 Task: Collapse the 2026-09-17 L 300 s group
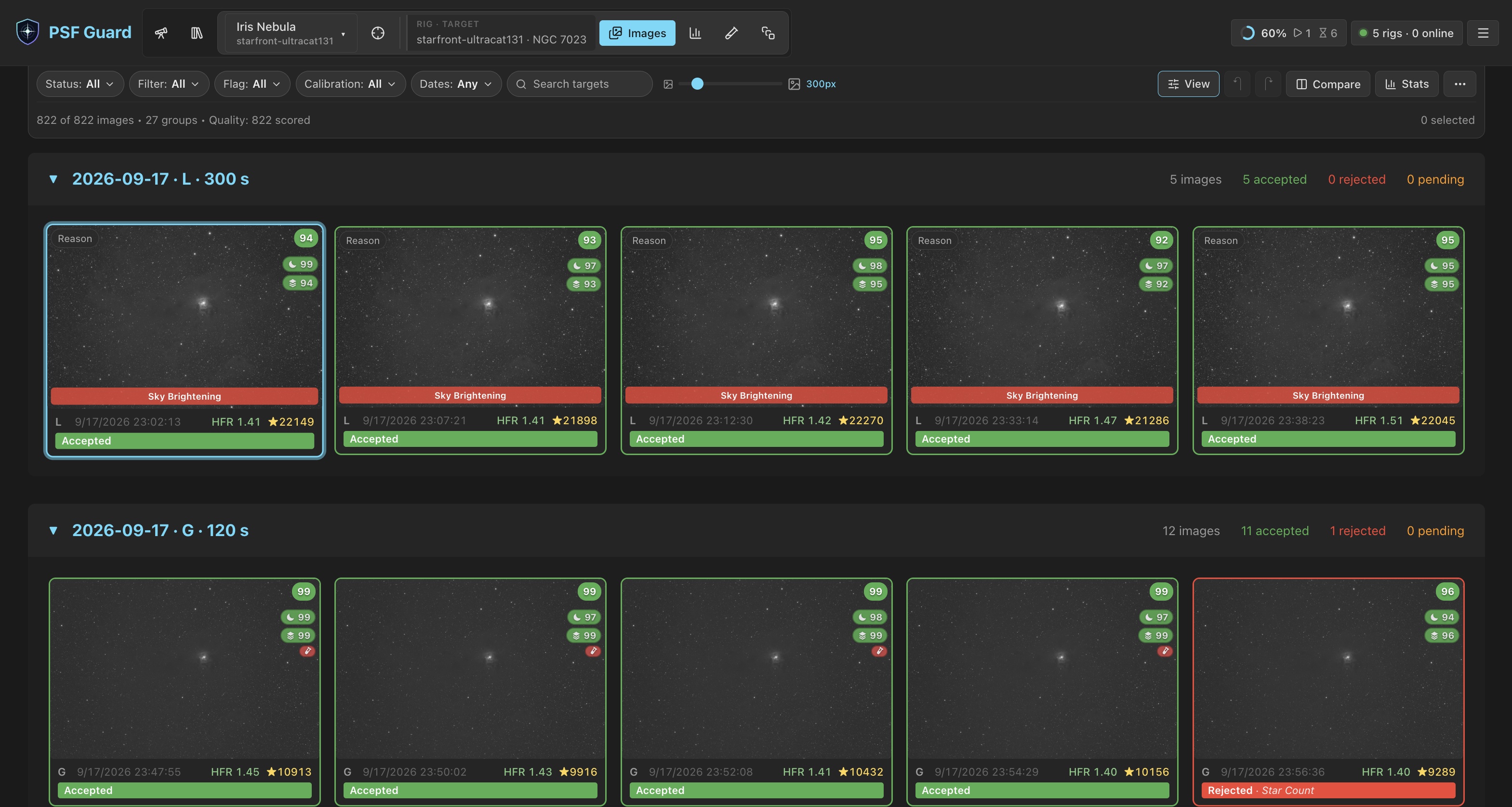coord(53,179)
